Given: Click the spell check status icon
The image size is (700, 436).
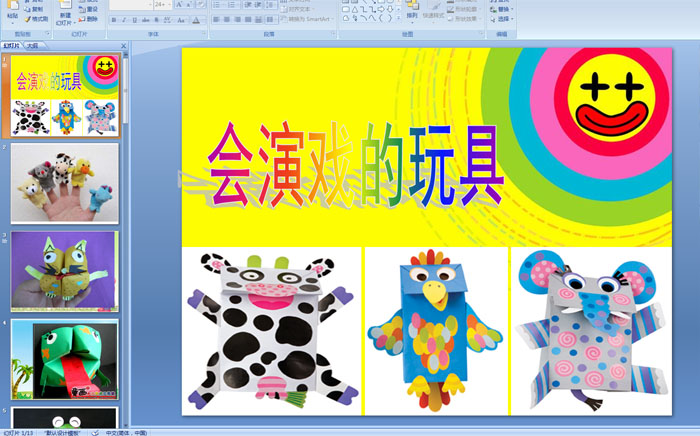Looking at the screenshot, I should [x=95, y=432].
